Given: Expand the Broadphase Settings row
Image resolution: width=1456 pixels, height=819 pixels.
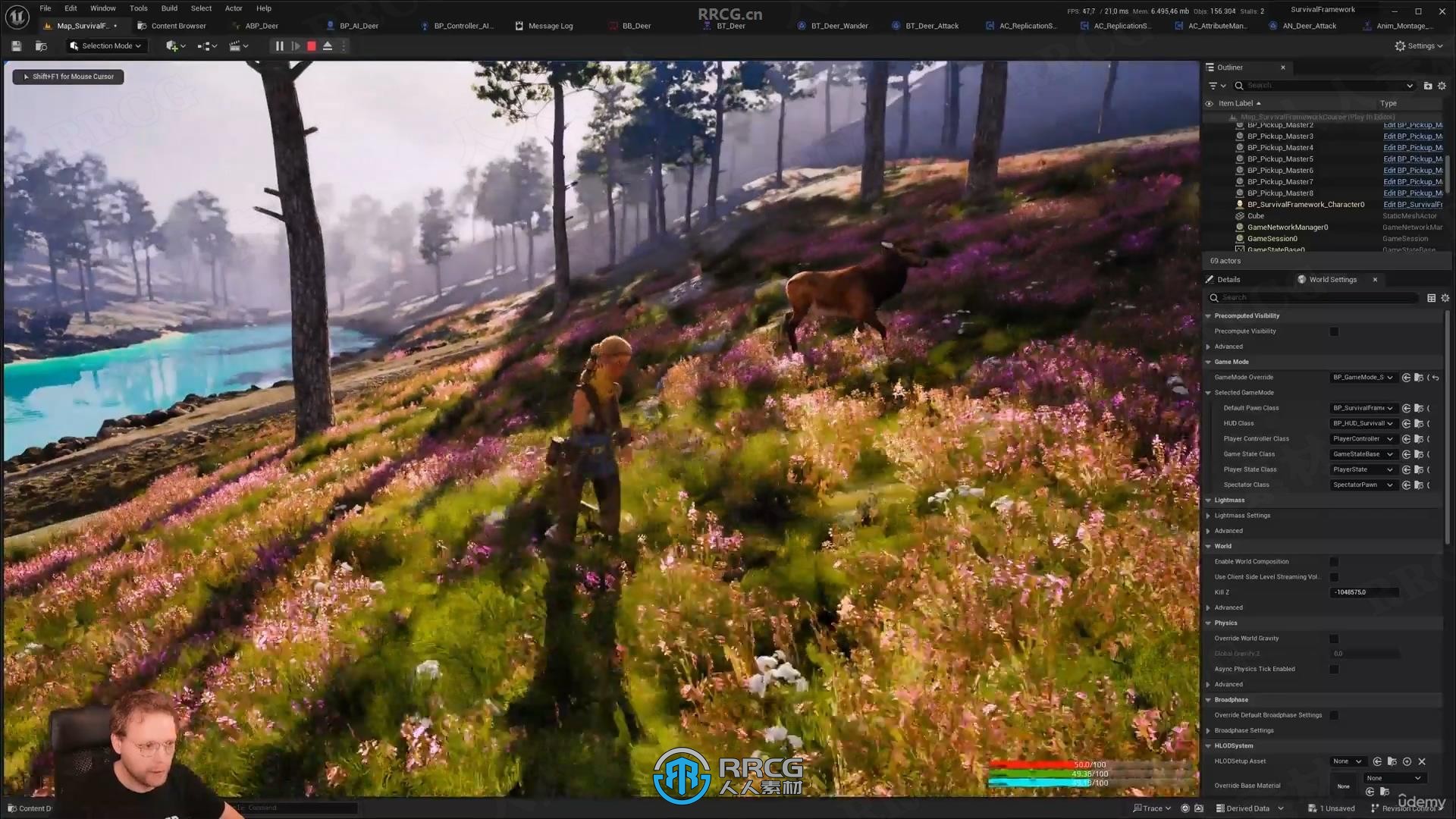Looking at the screenshot, I should [x=1208, y=731].
